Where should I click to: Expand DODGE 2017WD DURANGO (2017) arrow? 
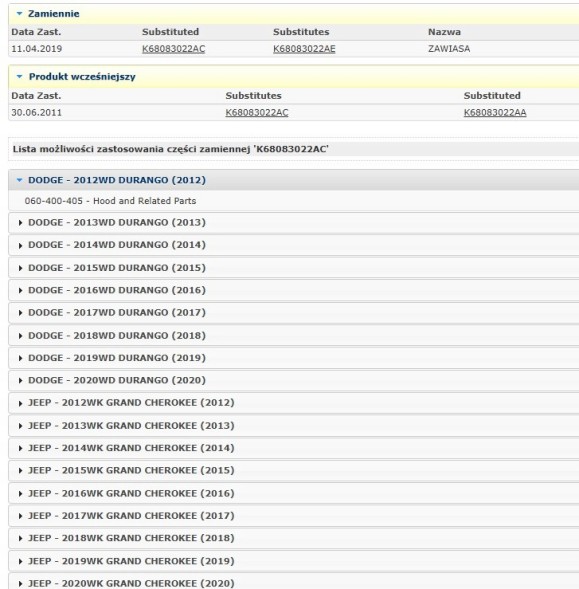click(x=20, y=313)
